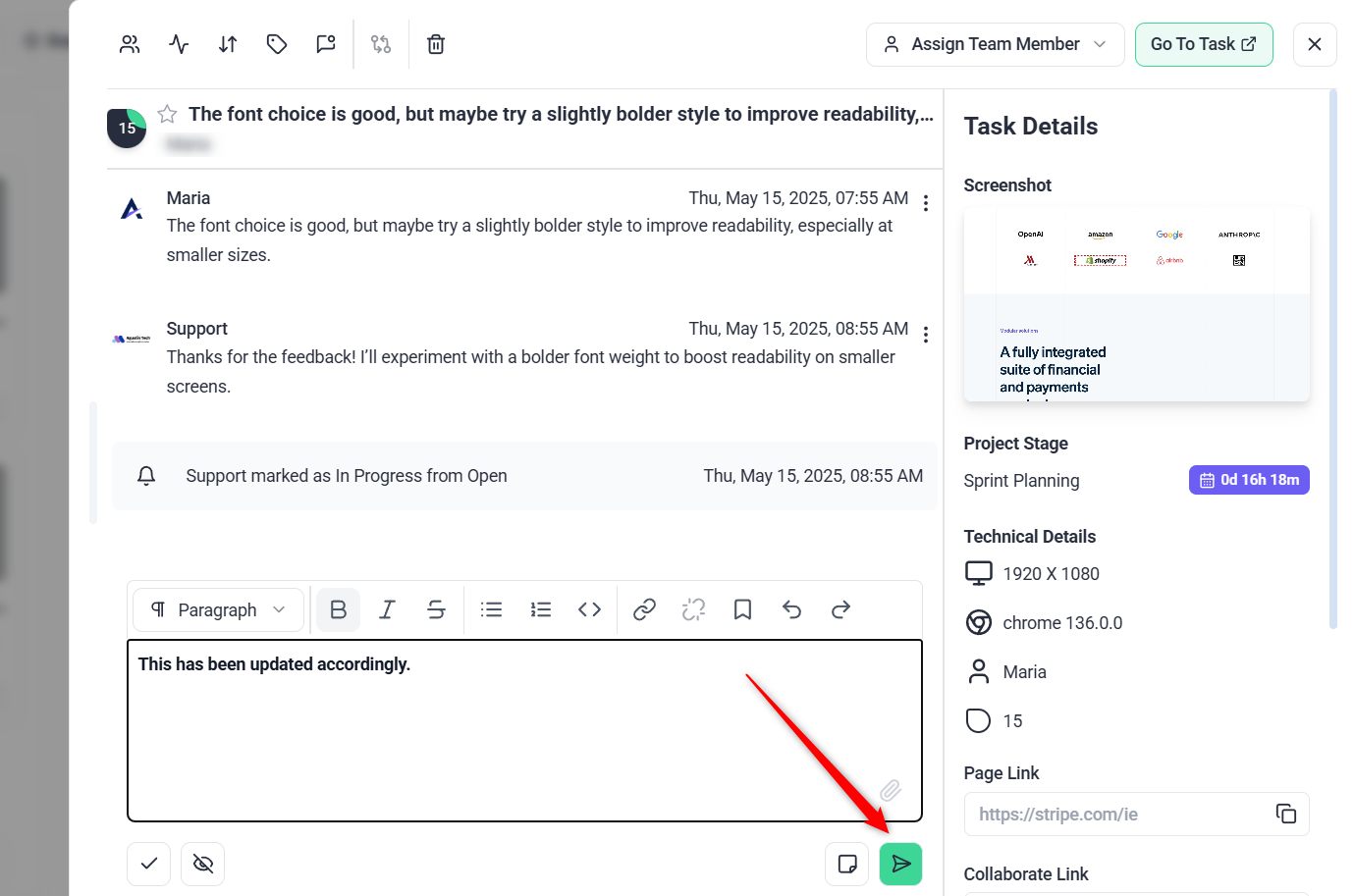Open options menu for Maria's comment

coord(926,203)
